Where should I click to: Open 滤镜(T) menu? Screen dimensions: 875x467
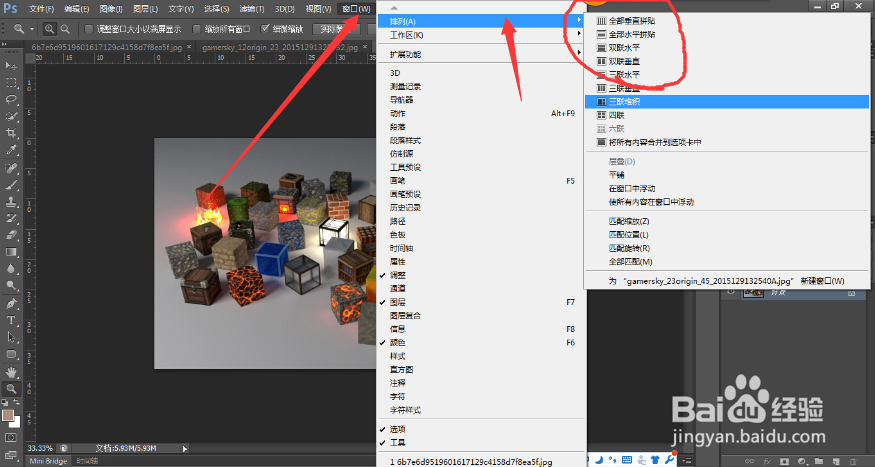click(252, 9)
